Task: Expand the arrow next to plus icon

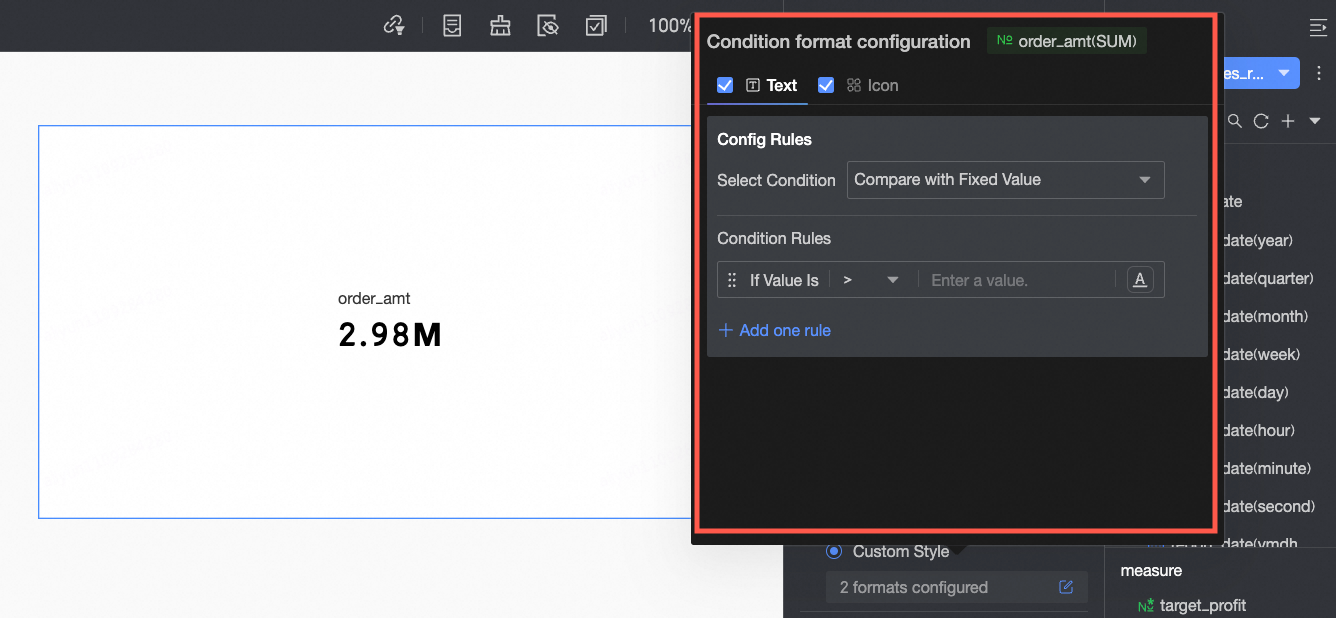Action: coord(1314,121)
